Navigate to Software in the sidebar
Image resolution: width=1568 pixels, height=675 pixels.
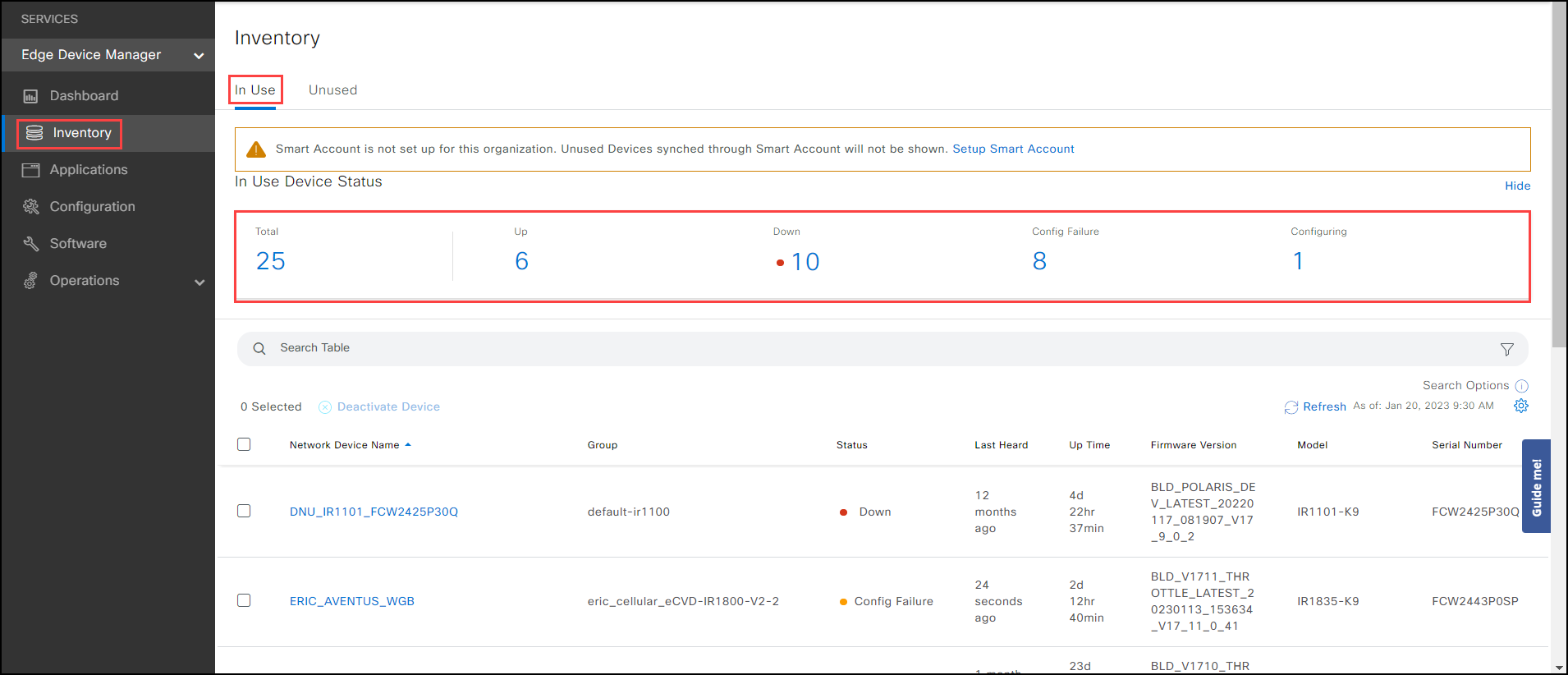tap(78, 244)
